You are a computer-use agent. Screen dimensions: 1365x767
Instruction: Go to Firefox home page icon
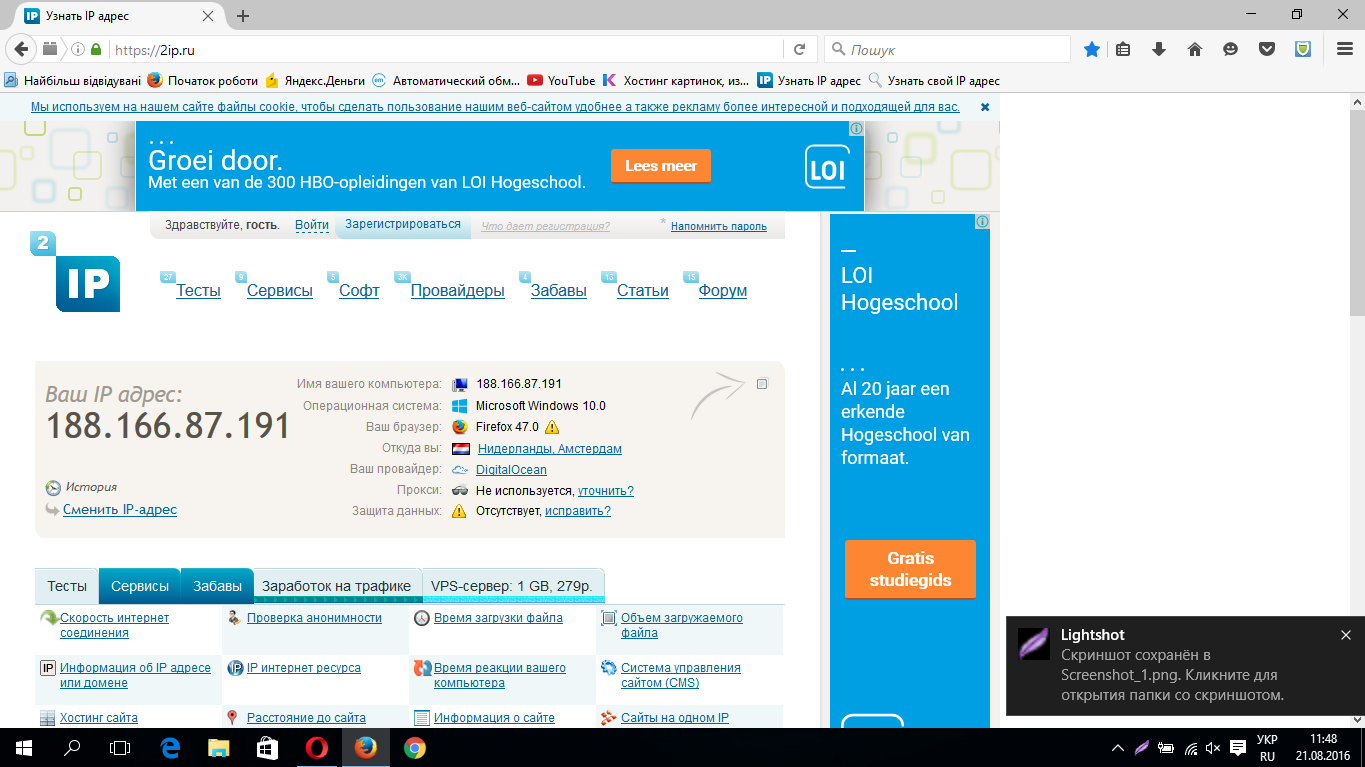[x=1194, y=49]
